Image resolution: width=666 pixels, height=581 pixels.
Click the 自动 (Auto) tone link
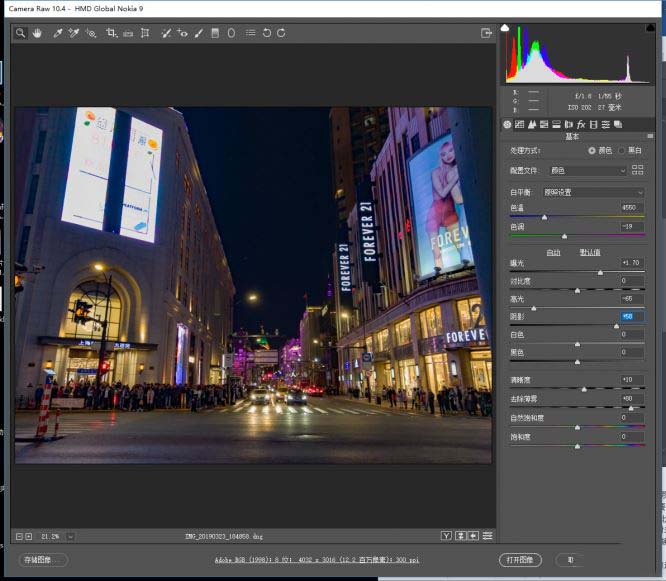[x=553, y=252]
